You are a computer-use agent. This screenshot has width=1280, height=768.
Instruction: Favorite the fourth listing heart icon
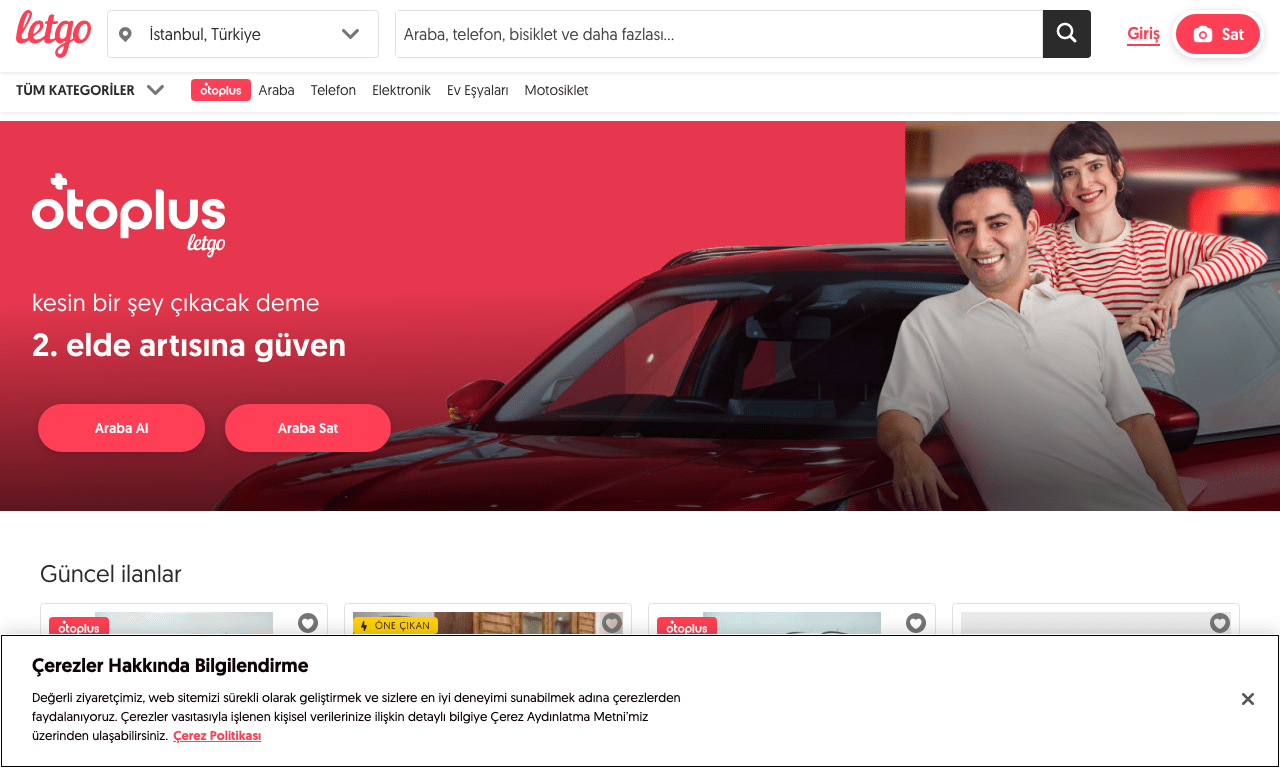click(1220, 623)
